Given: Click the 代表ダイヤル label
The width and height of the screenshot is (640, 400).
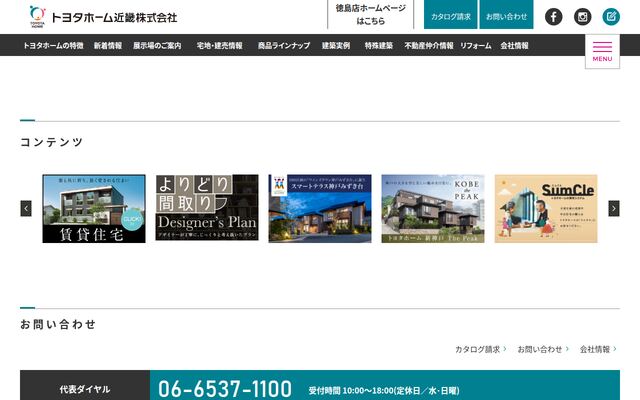Looking at the screenshot, I should [x=85, y=389].
